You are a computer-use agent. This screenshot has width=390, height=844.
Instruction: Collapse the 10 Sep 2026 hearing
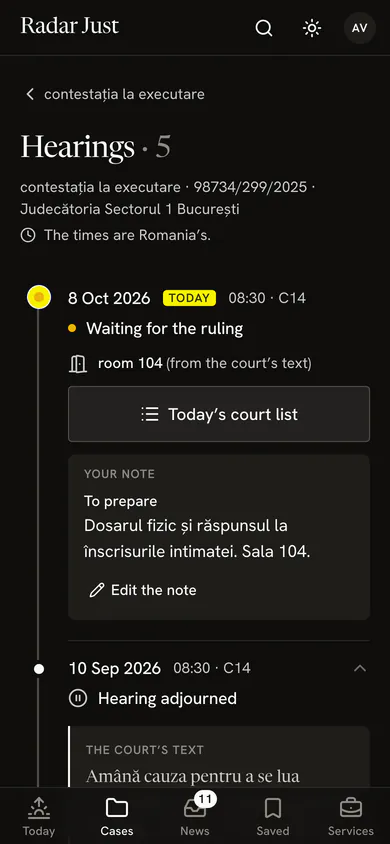coord(360,669)
